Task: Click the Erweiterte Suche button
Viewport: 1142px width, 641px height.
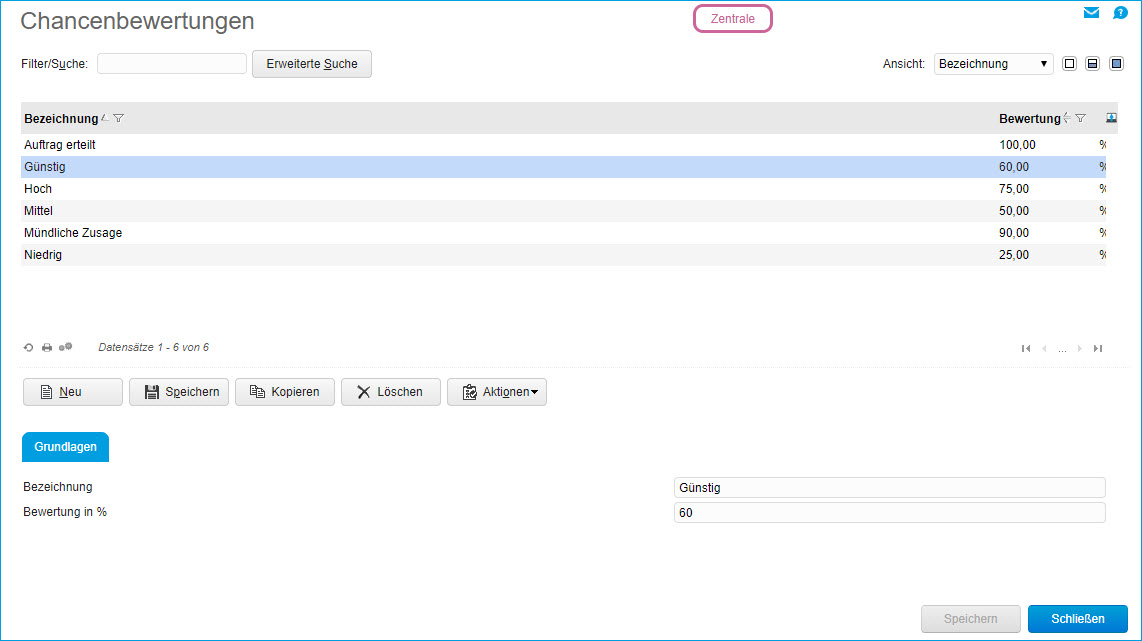Action: [311, 64]
